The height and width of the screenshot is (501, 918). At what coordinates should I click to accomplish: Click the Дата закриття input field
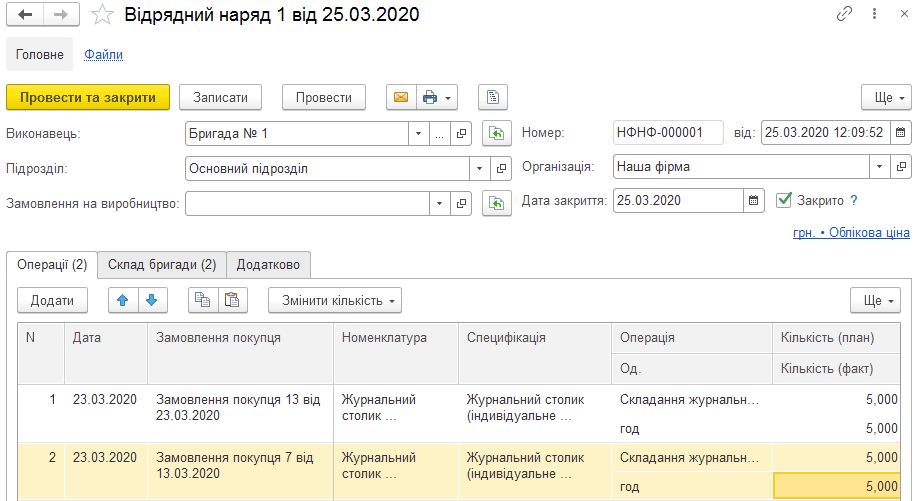(x=678, y=201)
